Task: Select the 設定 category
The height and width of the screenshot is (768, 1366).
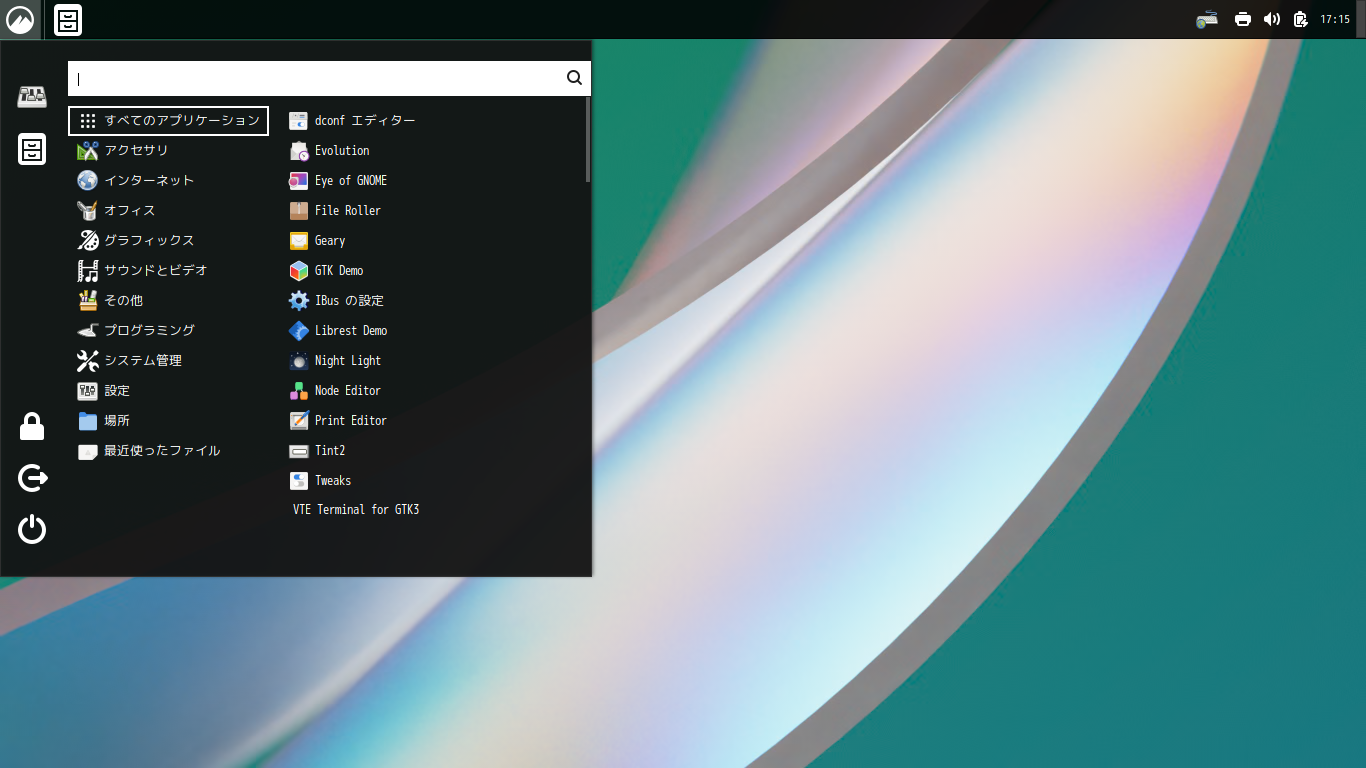Action: (168, 391)
